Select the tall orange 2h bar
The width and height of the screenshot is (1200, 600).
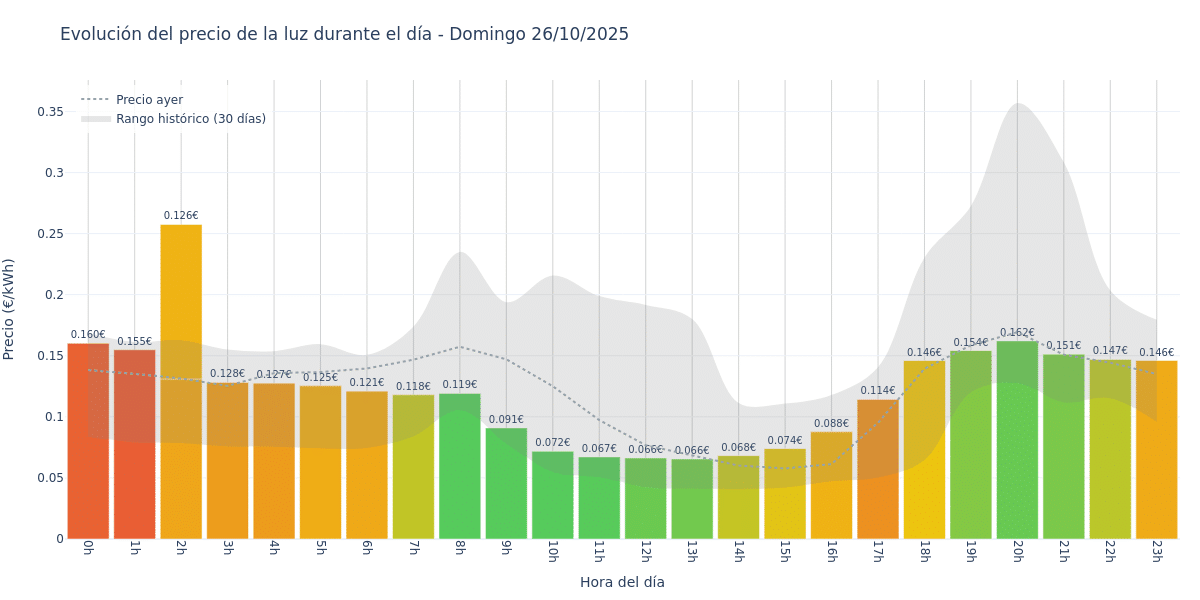[181, 380]
